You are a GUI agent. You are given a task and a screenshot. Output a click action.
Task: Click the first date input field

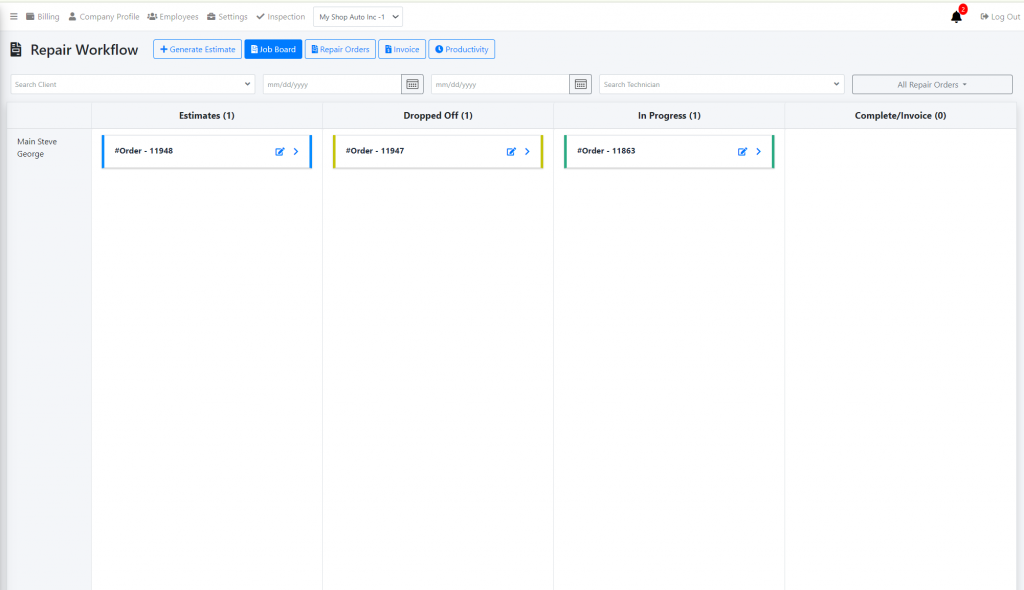332,85
